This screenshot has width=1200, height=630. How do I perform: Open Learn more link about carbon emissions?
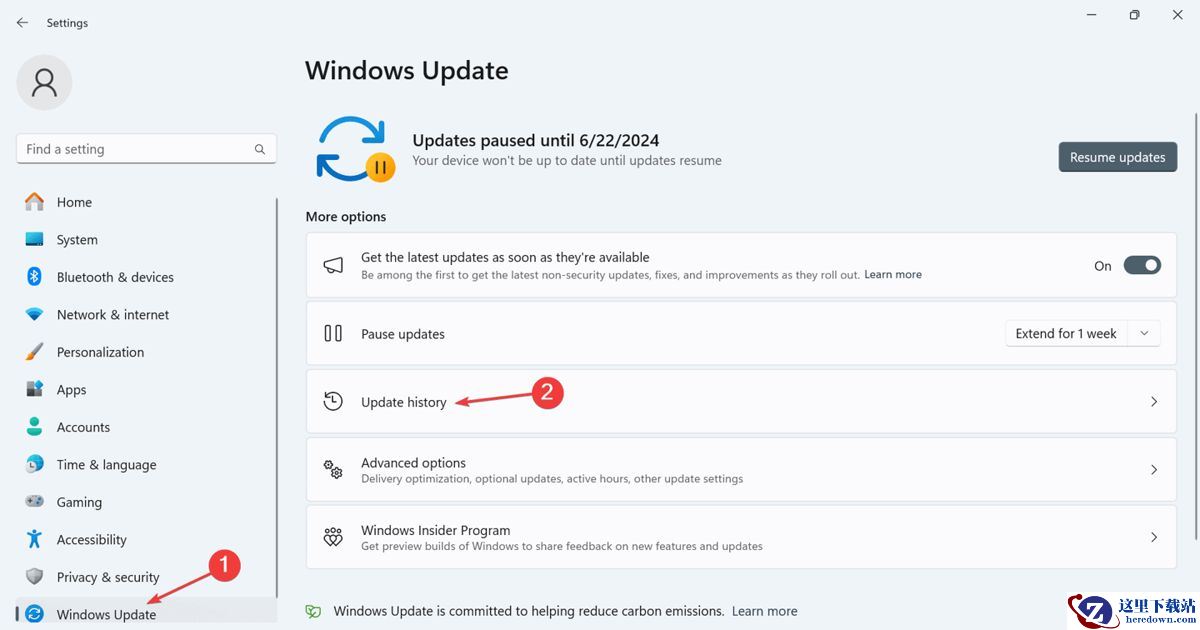coord(764,611)
